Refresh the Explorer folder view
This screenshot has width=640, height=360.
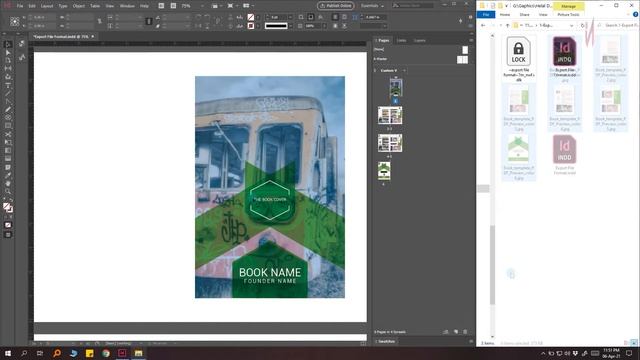(x=582, y=25)
